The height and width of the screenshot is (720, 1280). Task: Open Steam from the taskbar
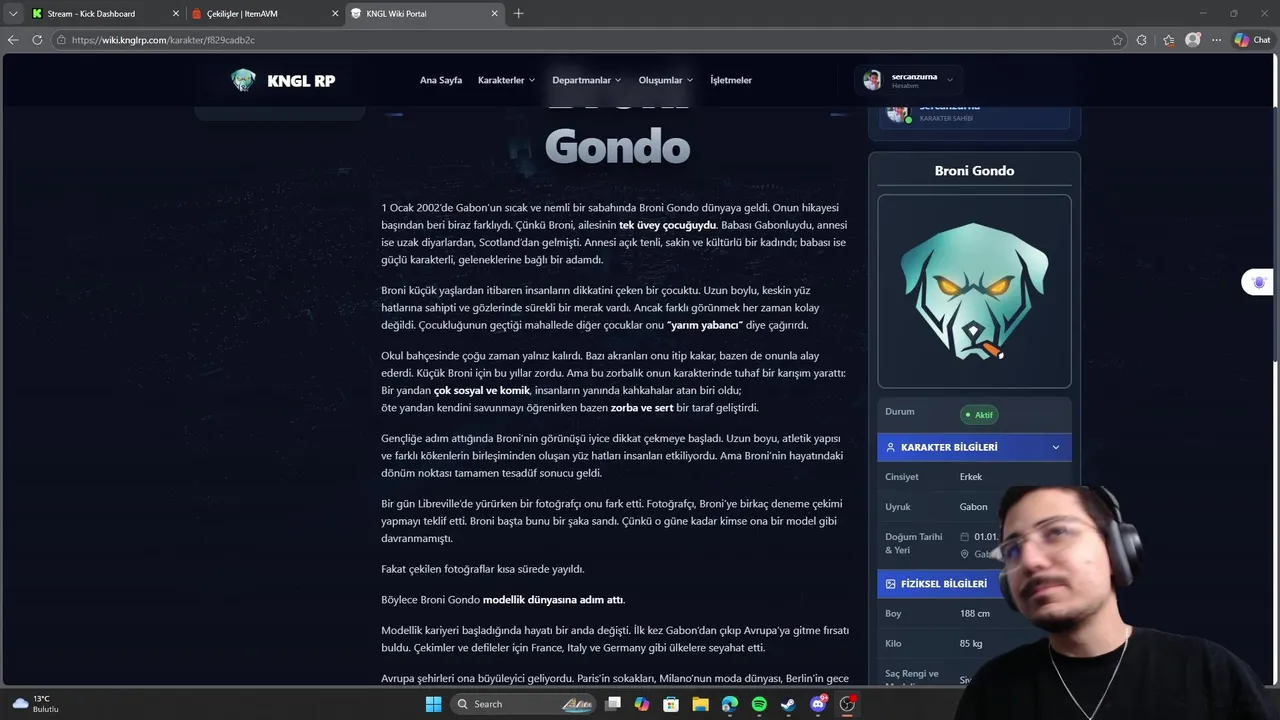click(788, 704)
